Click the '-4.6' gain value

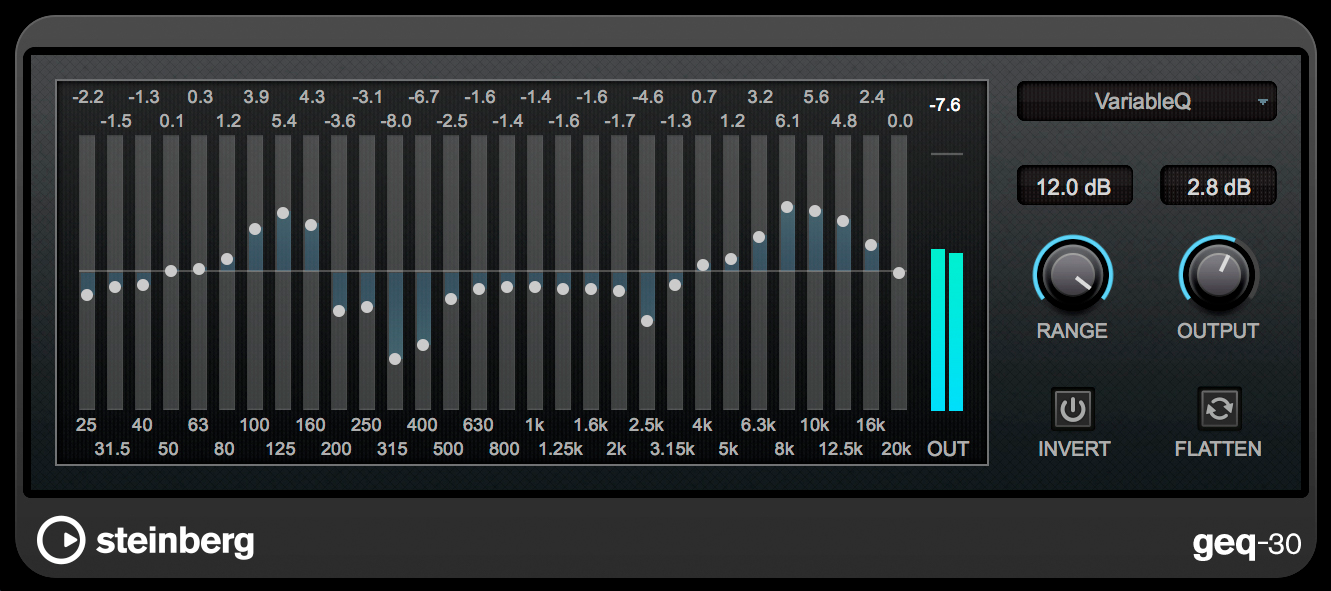coord(647,97)
